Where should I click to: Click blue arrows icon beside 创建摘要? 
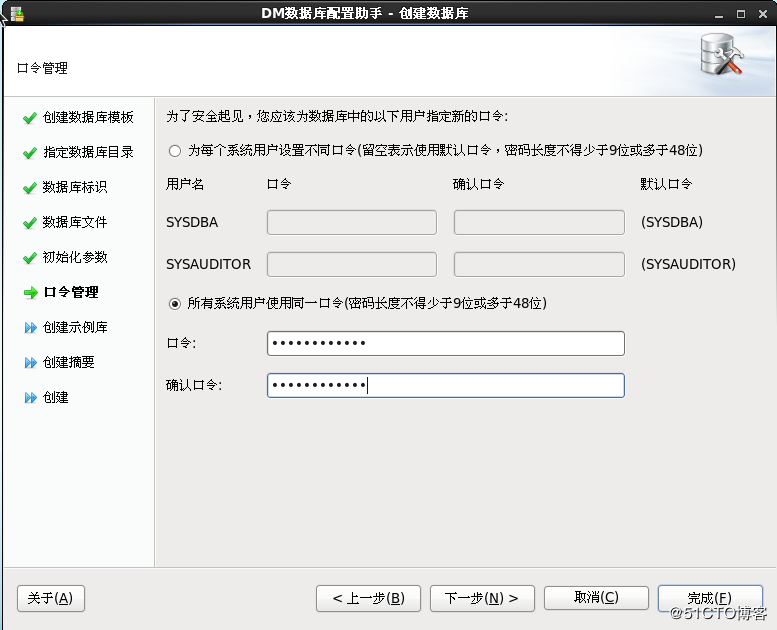point(31,363)
